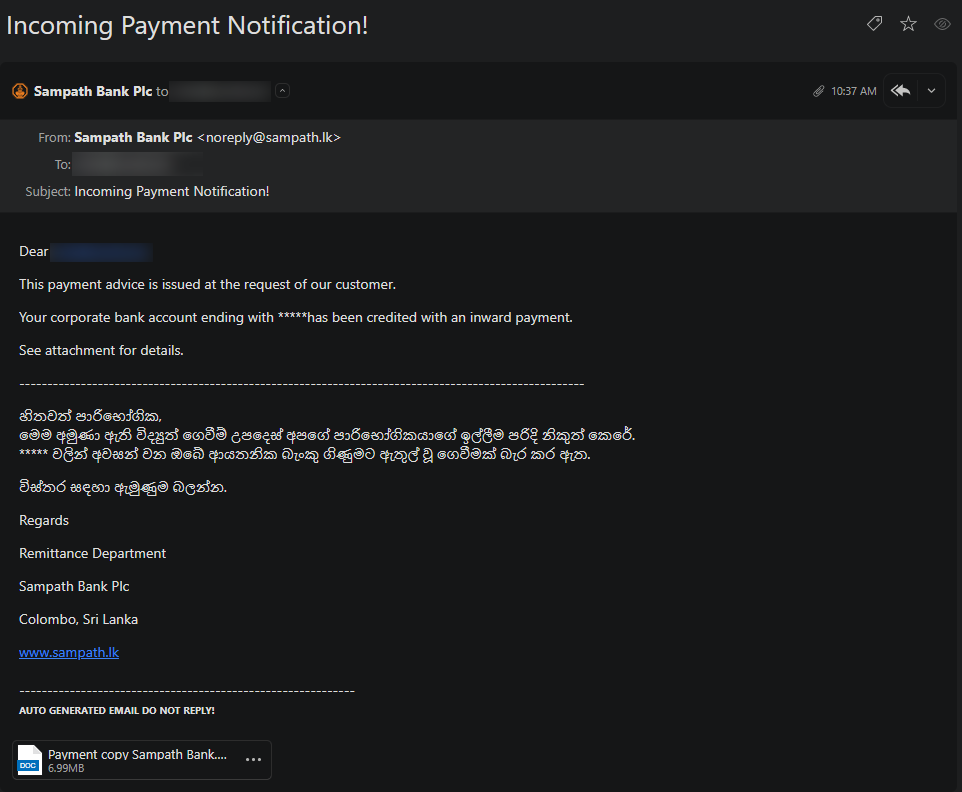This screenshot has height=792, width=962.
Task: Click the paperclip attachment indicator icon
Action: click(818, 91)
